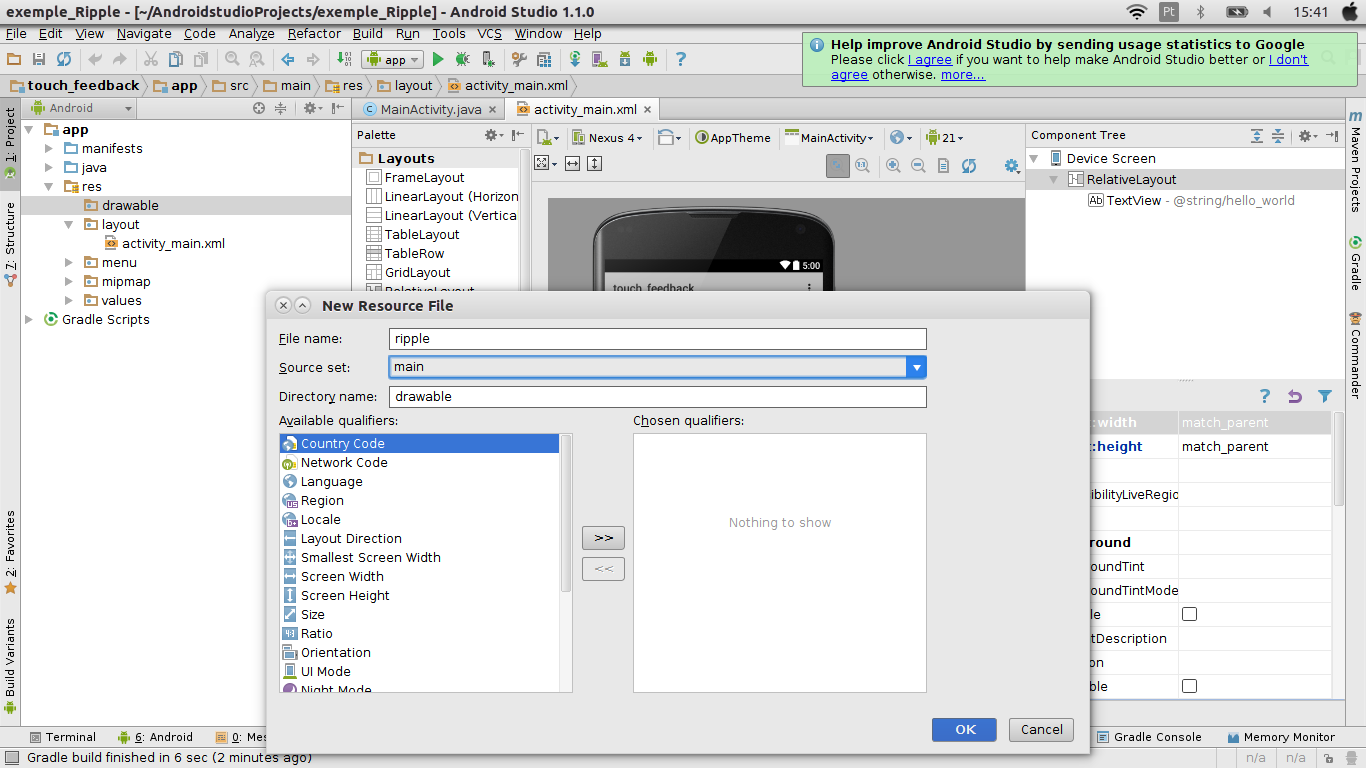Viewport: 1366px width, 768px height.
Task: Click the Make Project icon
Action: 344,59
